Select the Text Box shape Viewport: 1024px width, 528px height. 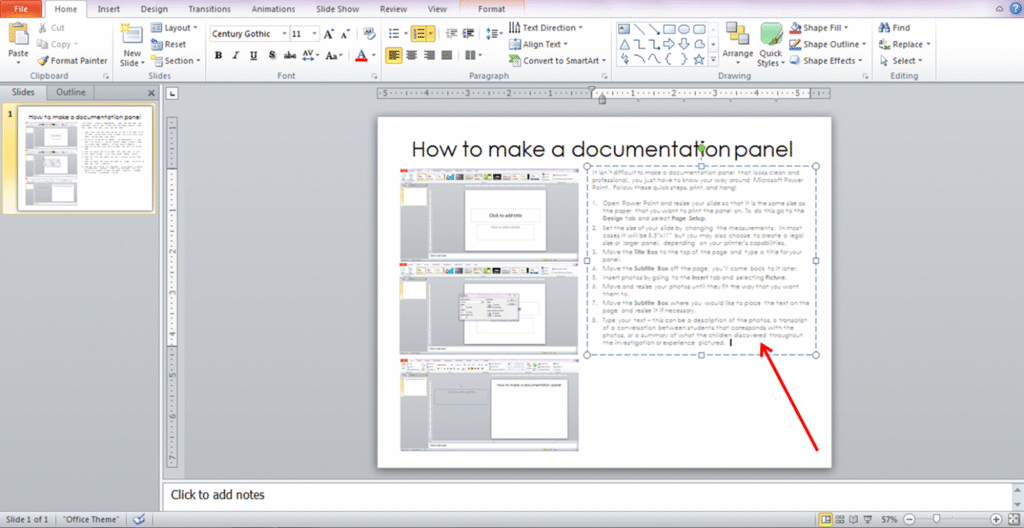624,29
